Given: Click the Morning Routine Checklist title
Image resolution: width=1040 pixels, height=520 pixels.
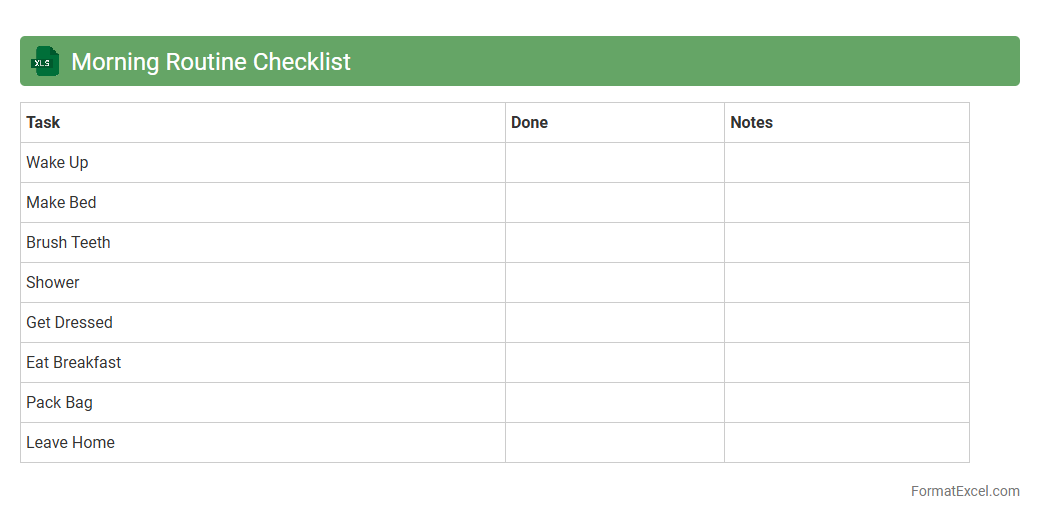Looking at the screenshot, I should pos(211,62).
